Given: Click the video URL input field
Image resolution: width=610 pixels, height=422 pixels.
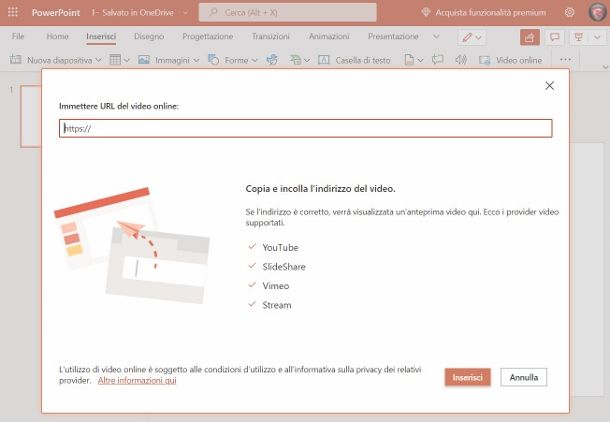Looking at the screenshot, I should click(305, 128).
